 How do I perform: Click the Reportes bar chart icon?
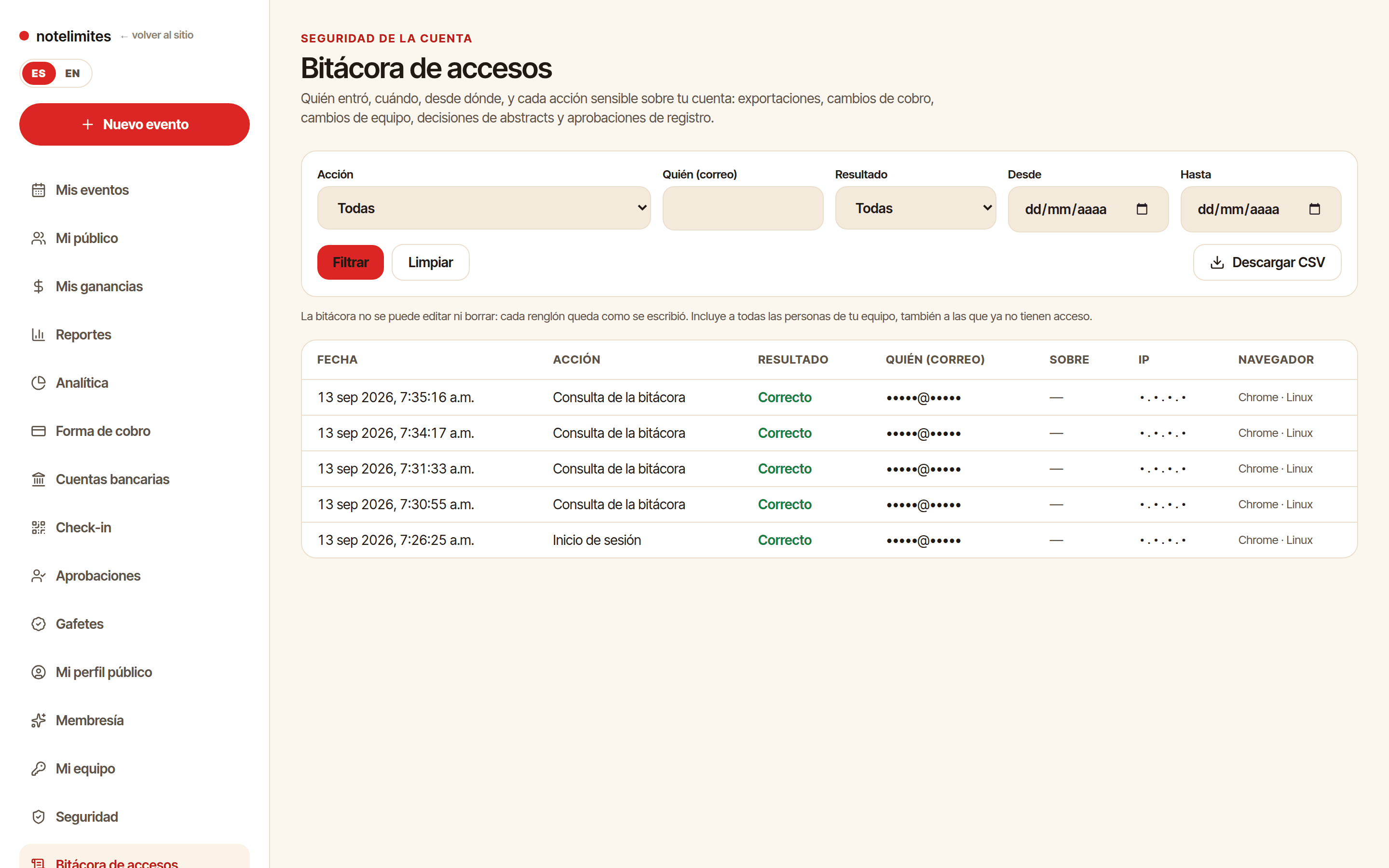coord(39,335)
